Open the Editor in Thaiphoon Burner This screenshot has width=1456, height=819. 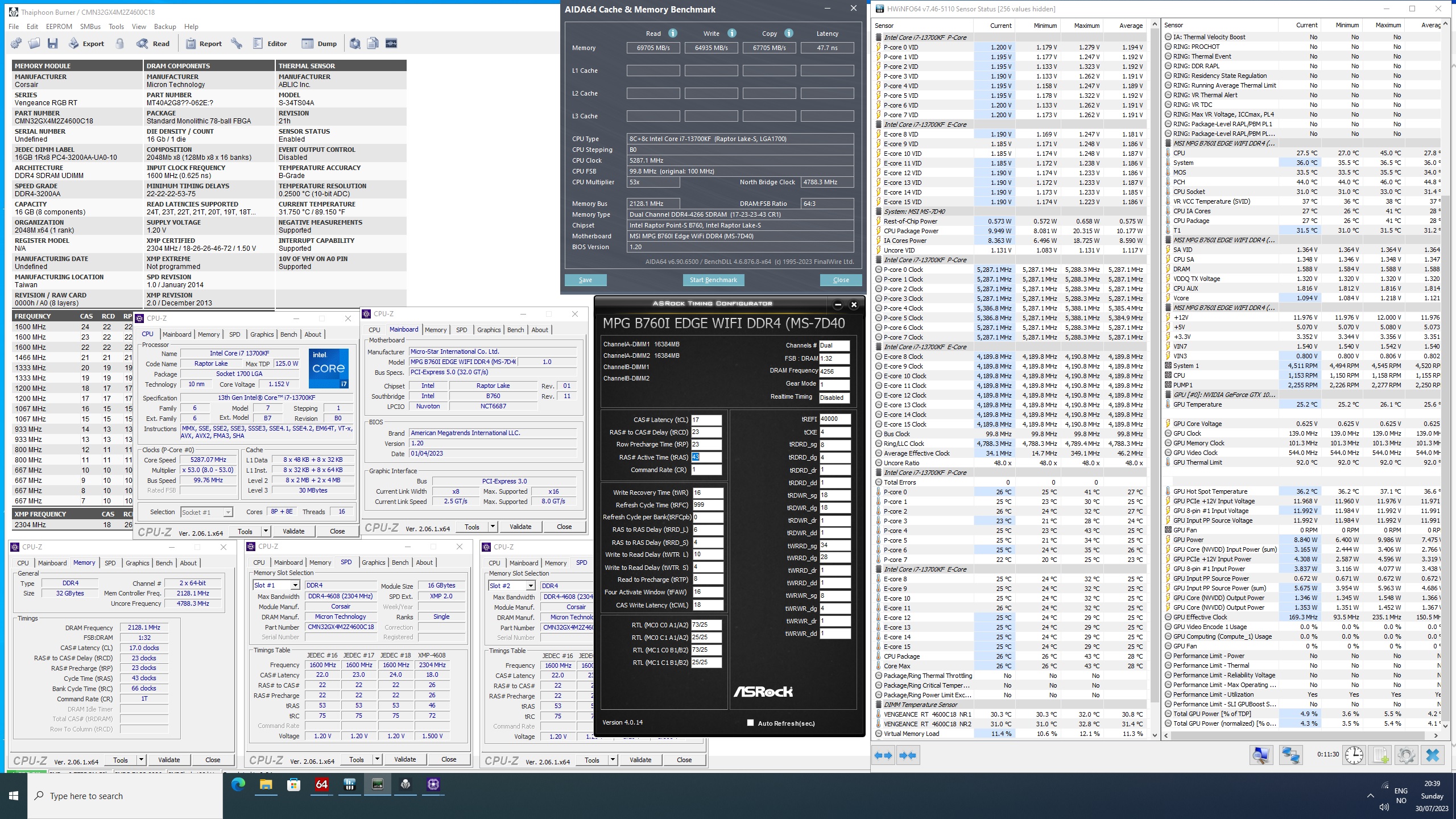[270, 43]
